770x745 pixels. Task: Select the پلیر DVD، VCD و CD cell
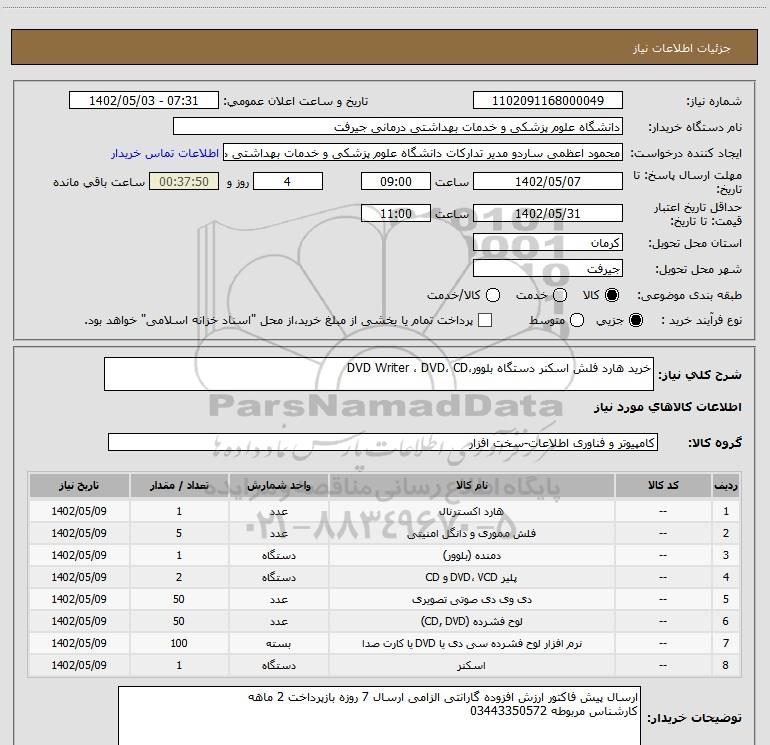pyautogui.click(x=471, y=577)
